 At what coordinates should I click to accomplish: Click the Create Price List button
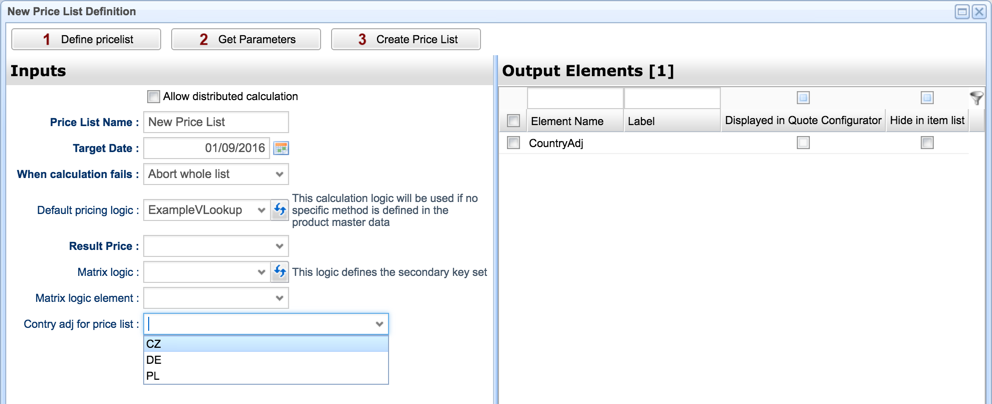click(x=406, y=40)
